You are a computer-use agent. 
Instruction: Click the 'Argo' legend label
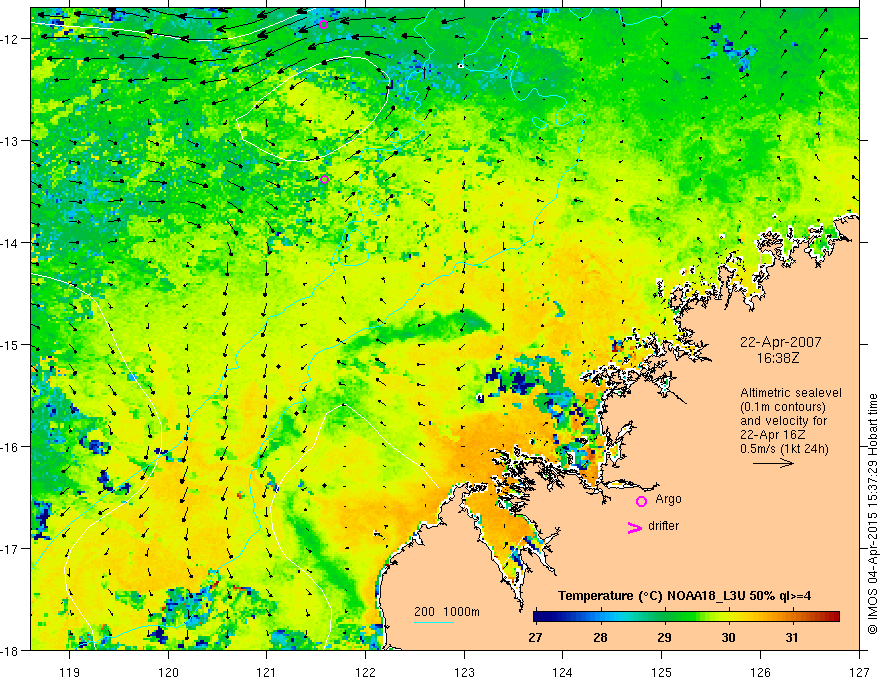(668, 499)
